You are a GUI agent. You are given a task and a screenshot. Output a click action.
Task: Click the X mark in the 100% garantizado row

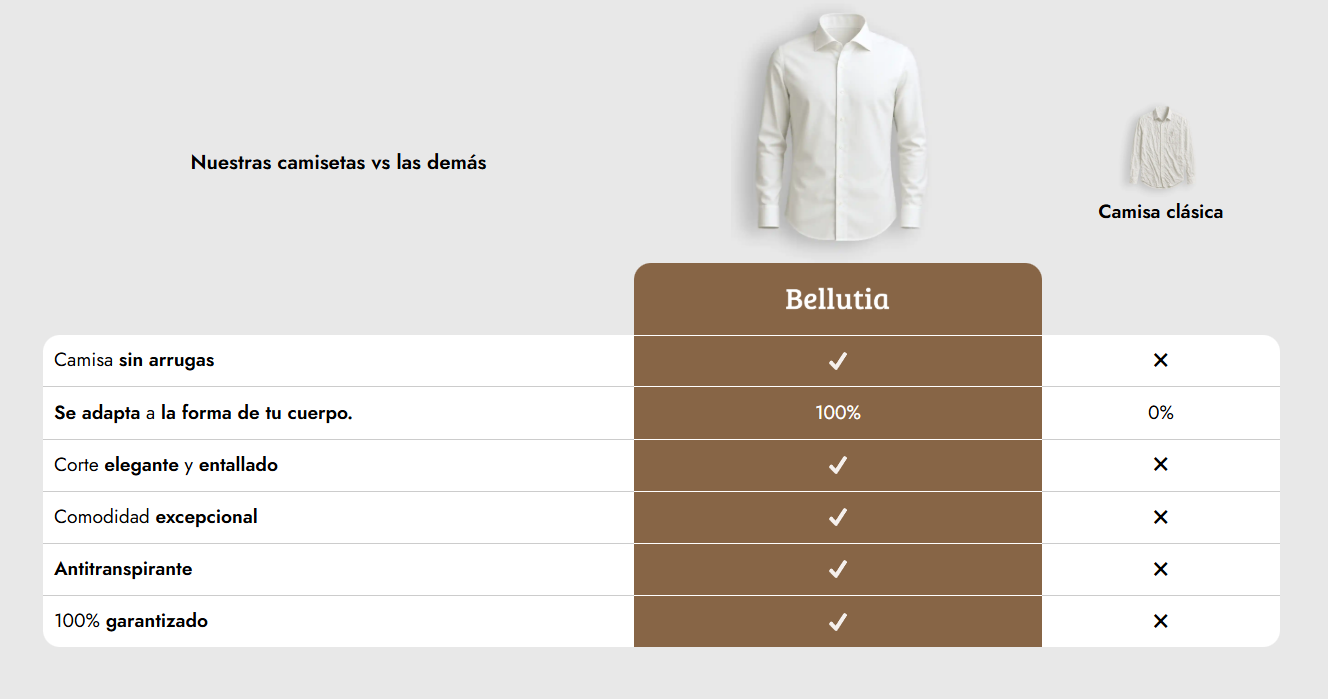click(1160, 621)
